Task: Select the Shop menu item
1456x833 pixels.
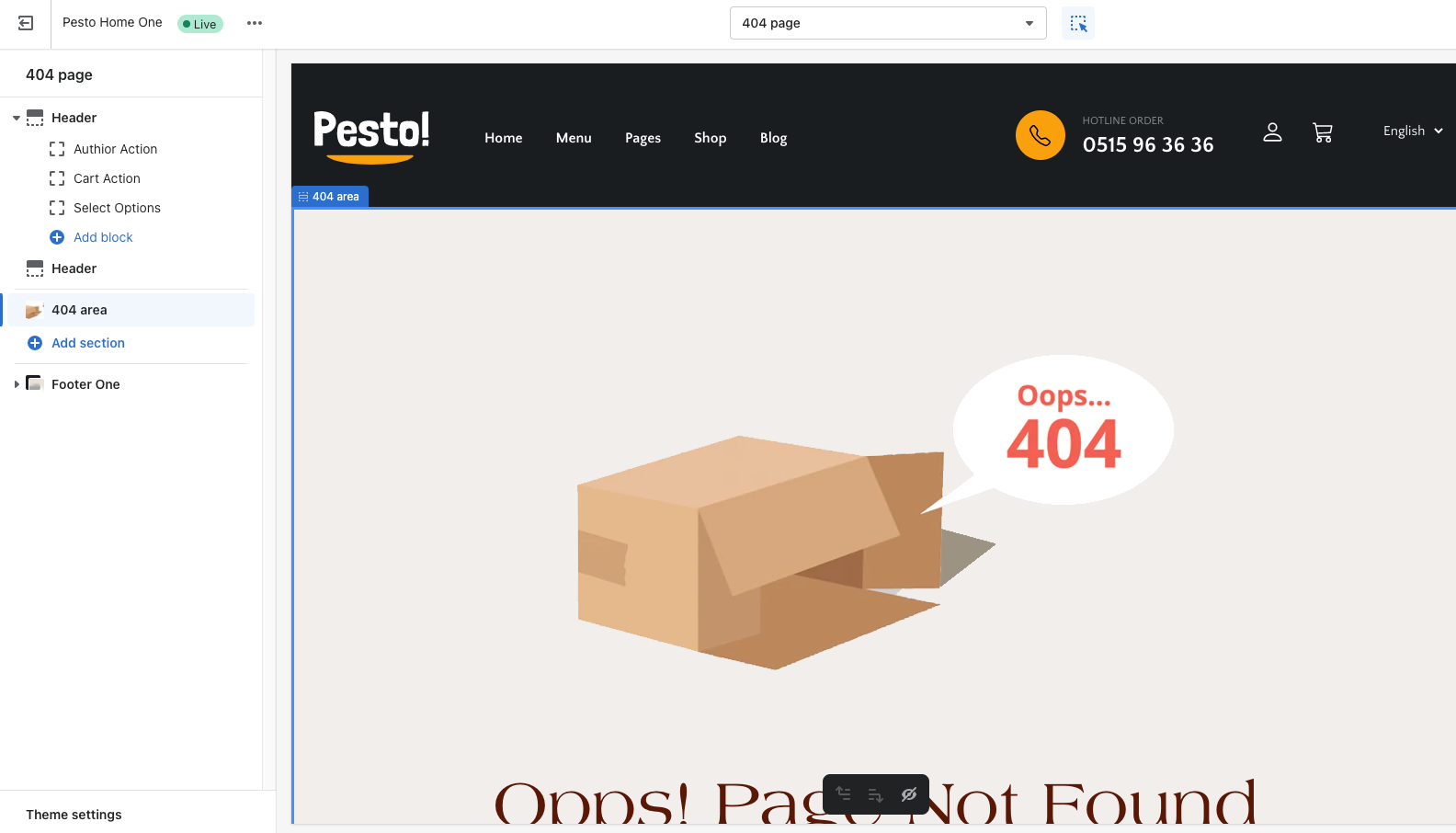Action: [711, 138]
